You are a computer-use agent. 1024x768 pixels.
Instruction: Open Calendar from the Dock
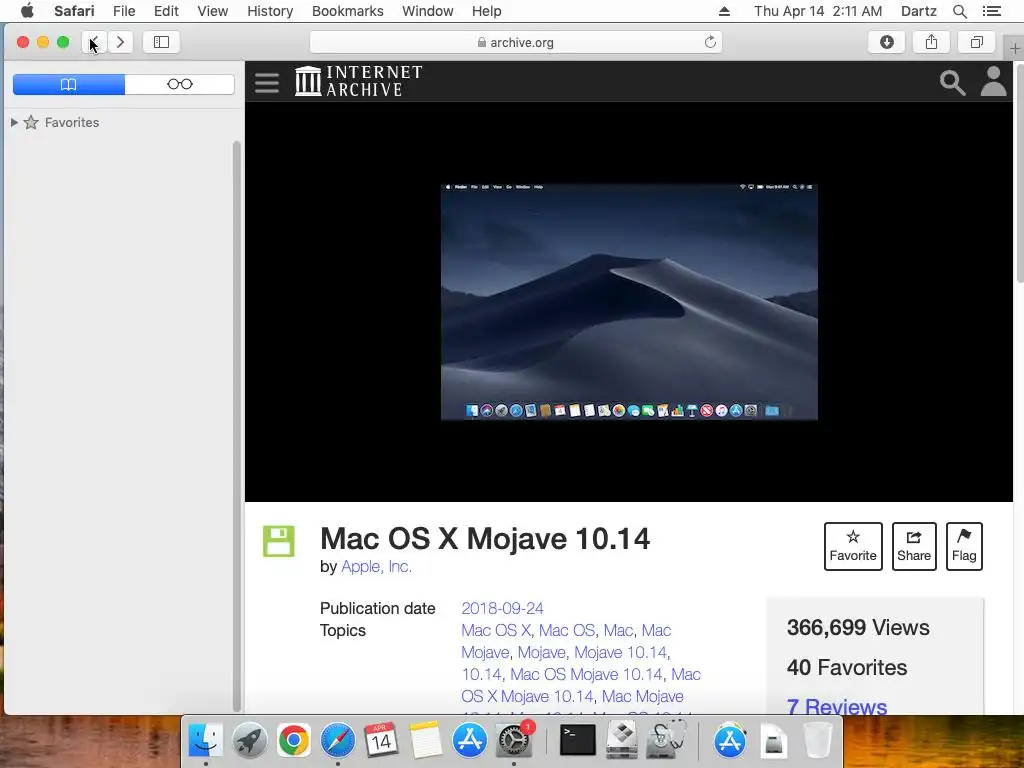(381, 741)
